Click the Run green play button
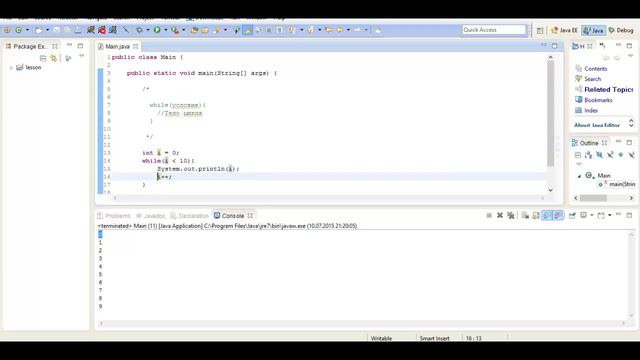 click(157, 30)
